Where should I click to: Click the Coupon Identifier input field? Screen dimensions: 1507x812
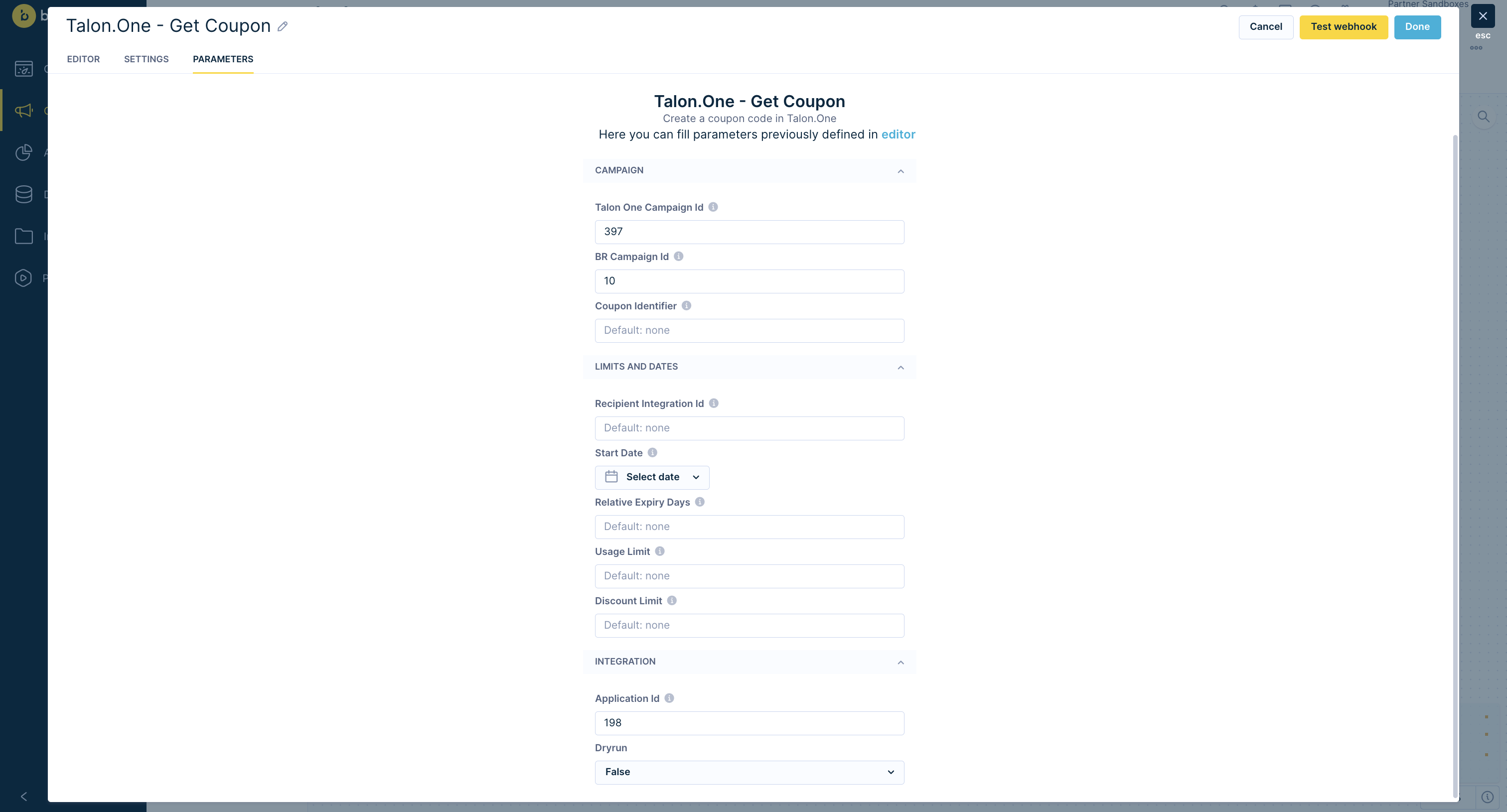(749, 330)
